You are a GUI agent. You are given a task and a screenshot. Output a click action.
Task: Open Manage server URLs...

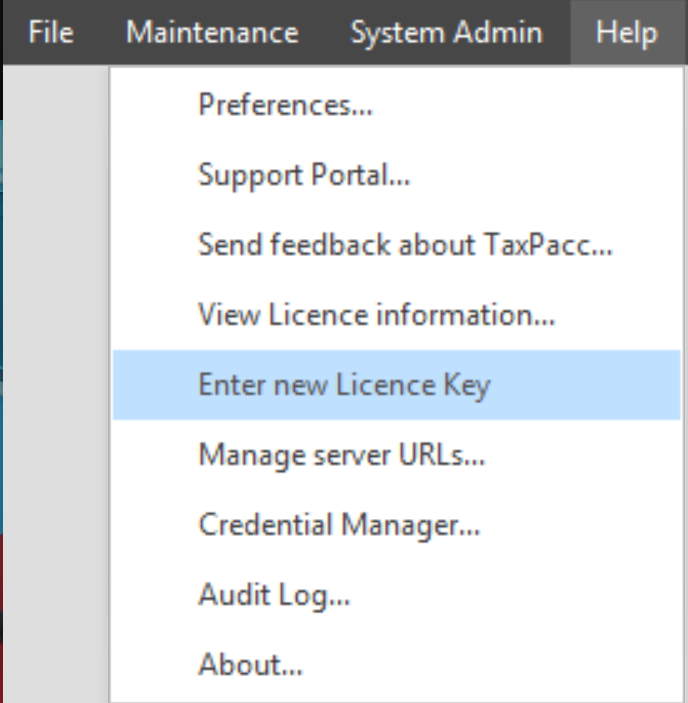tap(397, 455)
